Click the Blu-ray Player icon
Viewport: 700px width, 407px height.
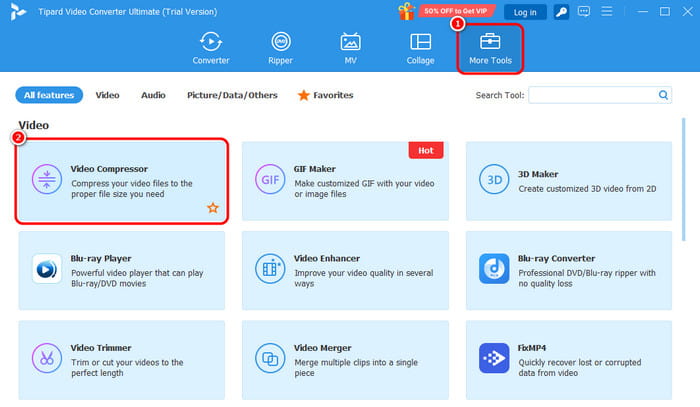[x=46, y=269]
